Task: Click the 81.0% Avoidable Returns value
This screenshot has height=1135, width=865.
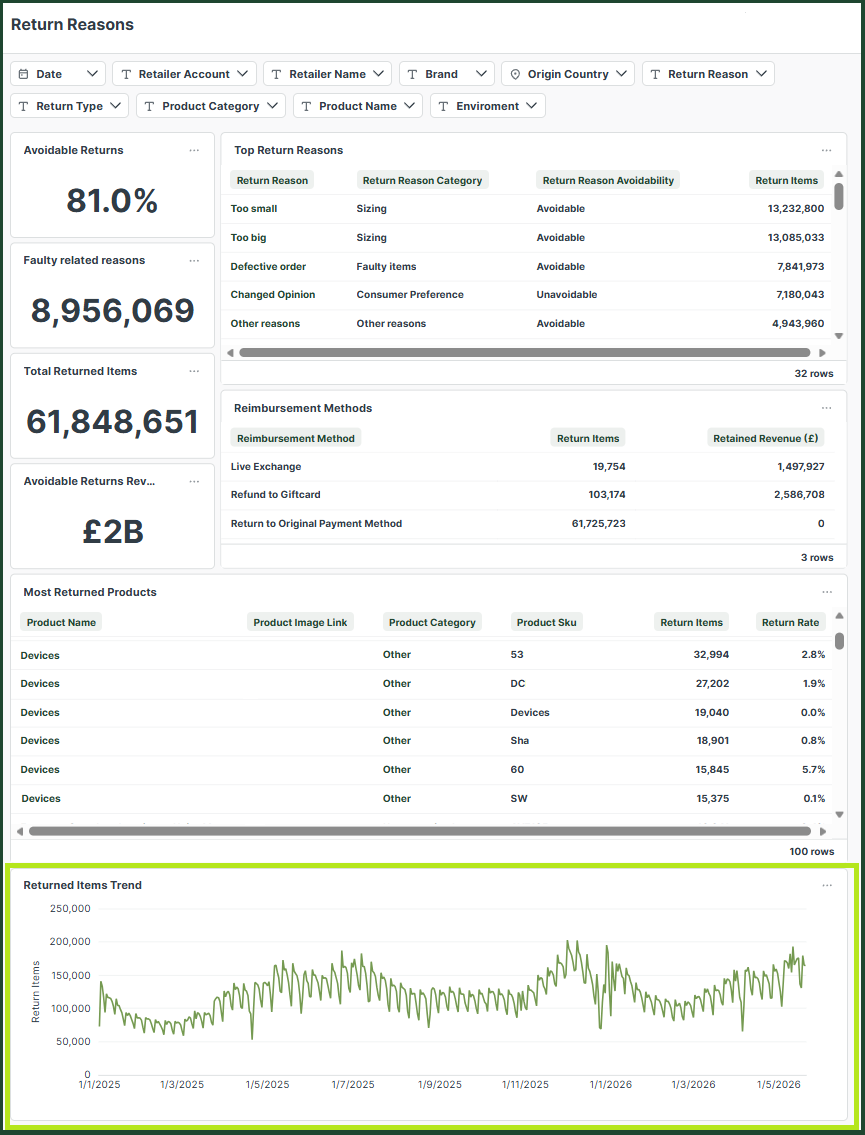Action: tap(112, 201)
